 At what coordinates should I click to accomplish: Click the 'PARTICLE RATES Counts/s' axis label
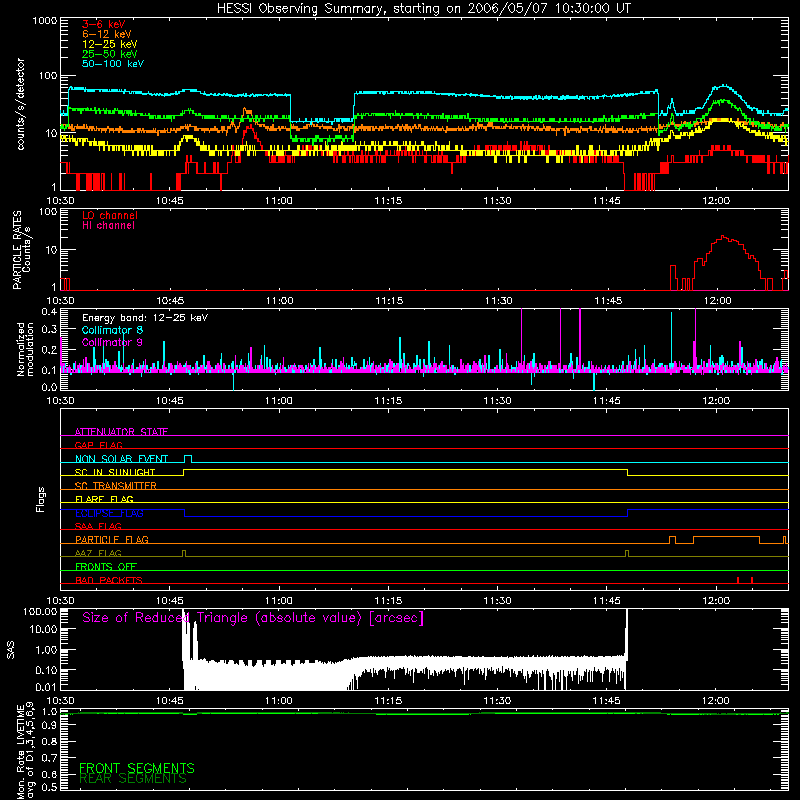click(21, 250)
